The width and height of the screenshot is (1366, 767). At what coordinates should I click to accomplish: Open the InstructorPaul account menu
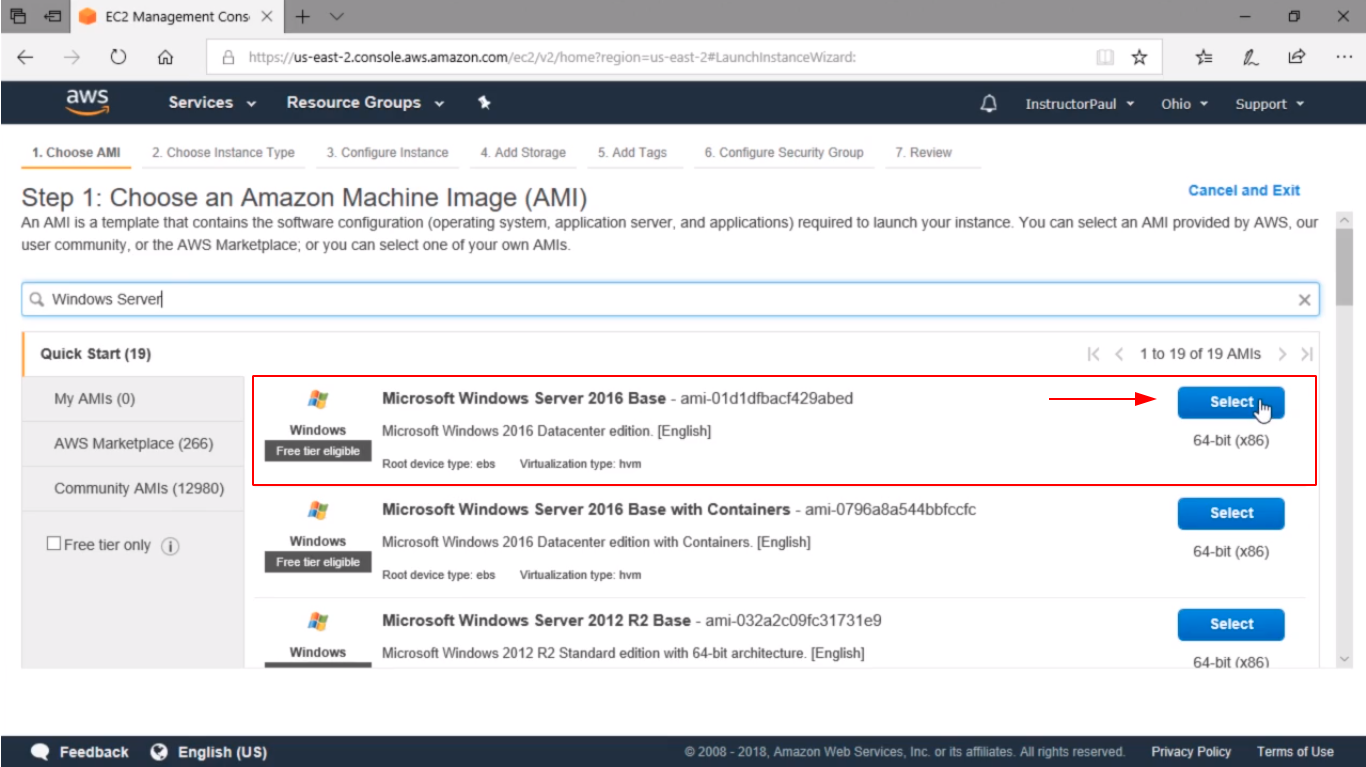click(1080, 104)
